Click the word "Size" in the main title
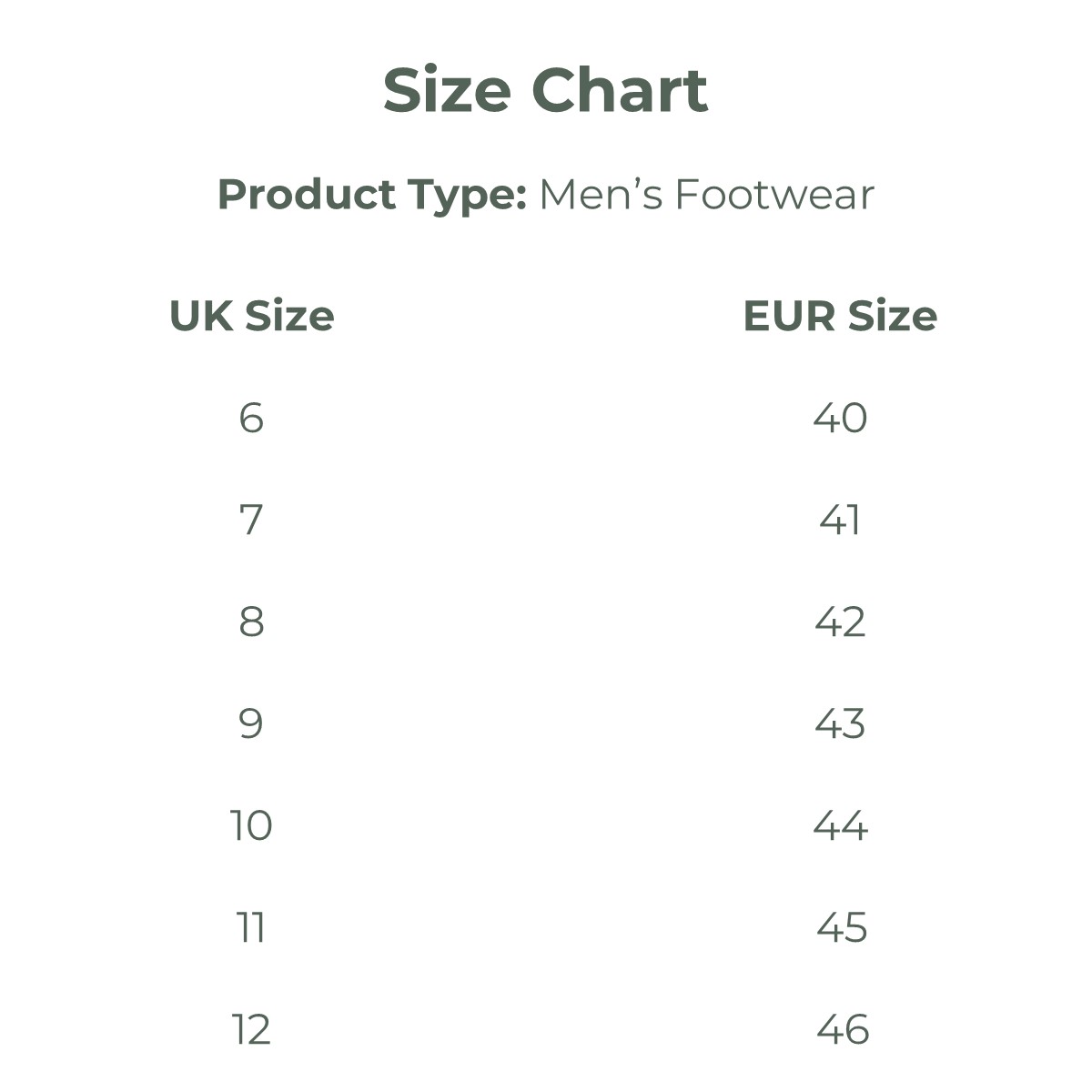Image resolution: width=1092 pixels, height=1092 pixels. pos(446,91)
